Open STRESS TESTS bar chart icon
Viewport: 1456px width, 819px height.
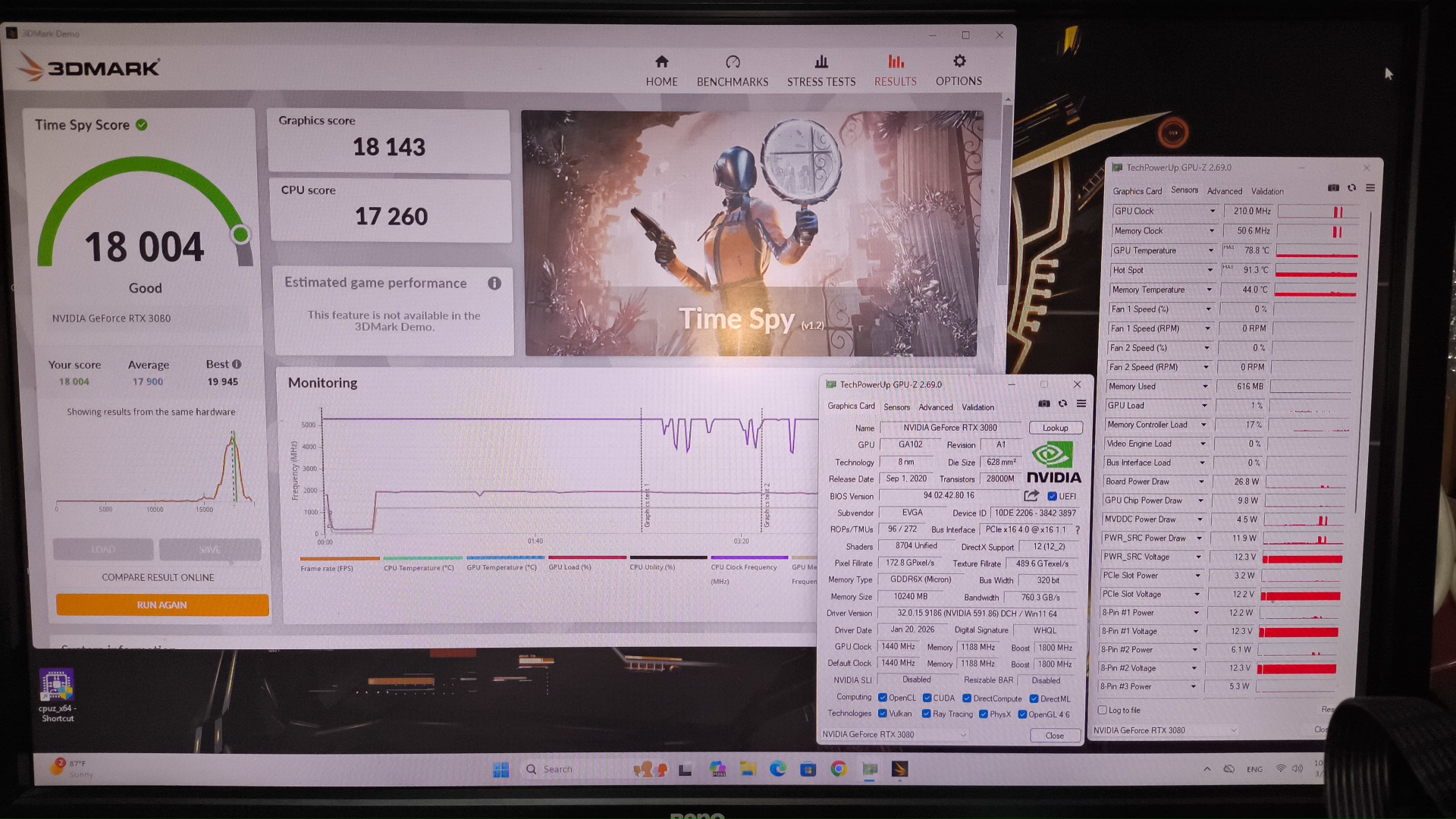pyautogui.click(x=821, y=62)
